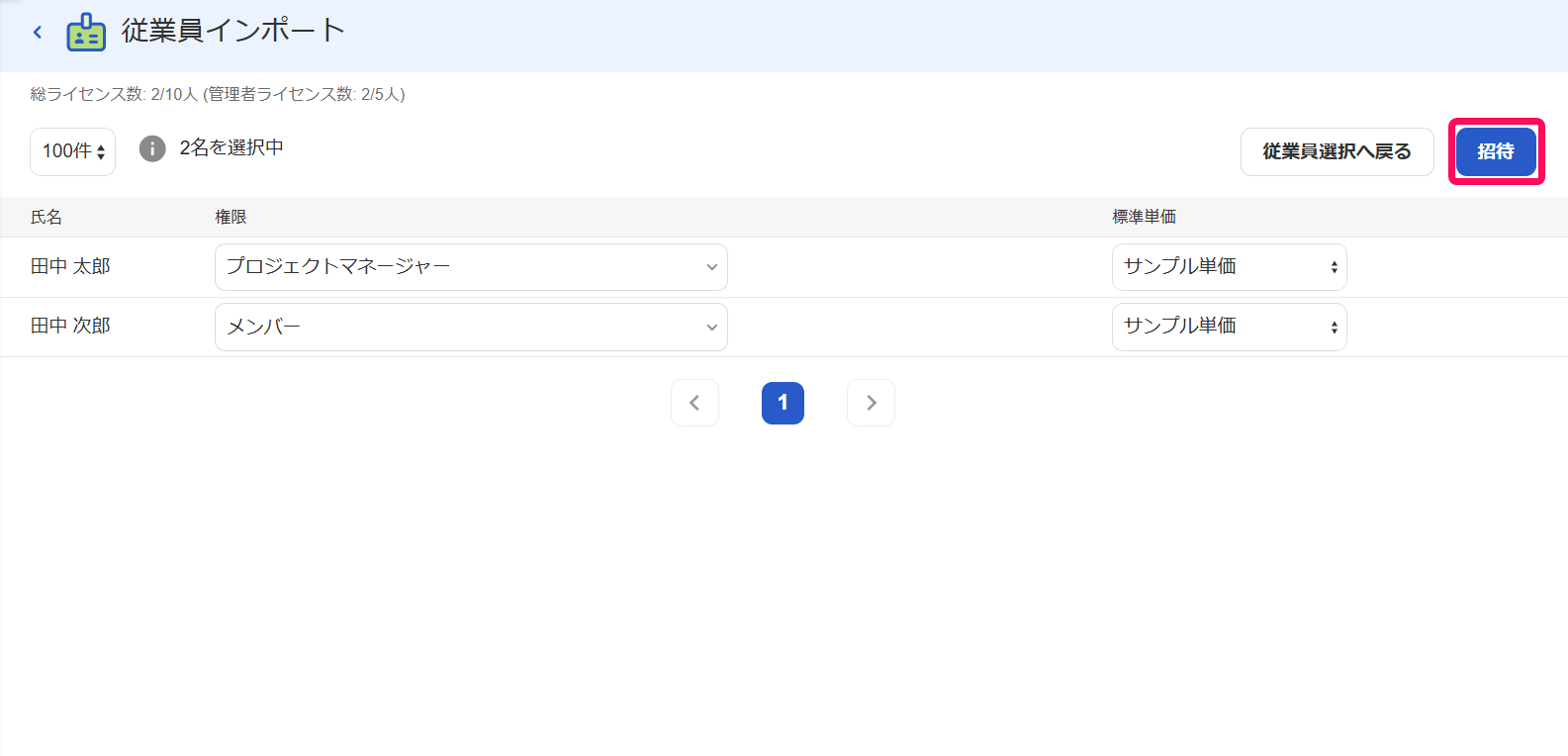Click the 2名を選択中 status text
The width and height of the screenshot is (1568, 756).
click(231, 147)
